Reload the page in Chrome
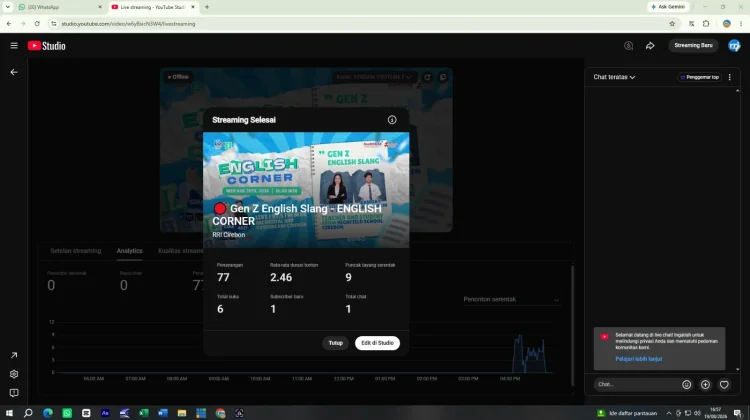The height and width of the screenshot is (420, 750). point(37,23)
